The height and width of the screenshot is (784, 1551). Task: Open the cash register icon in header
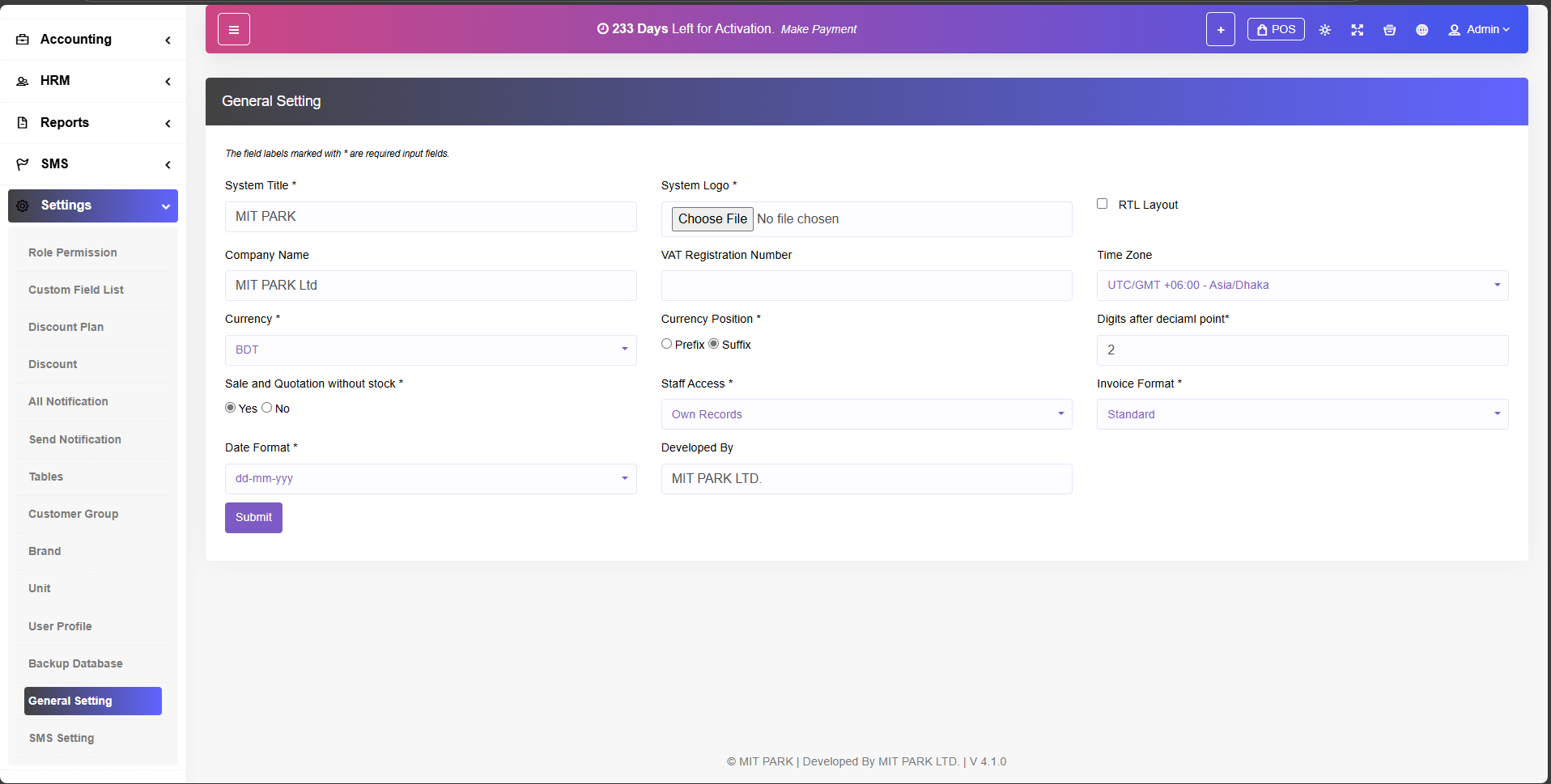coord(1389,30)
